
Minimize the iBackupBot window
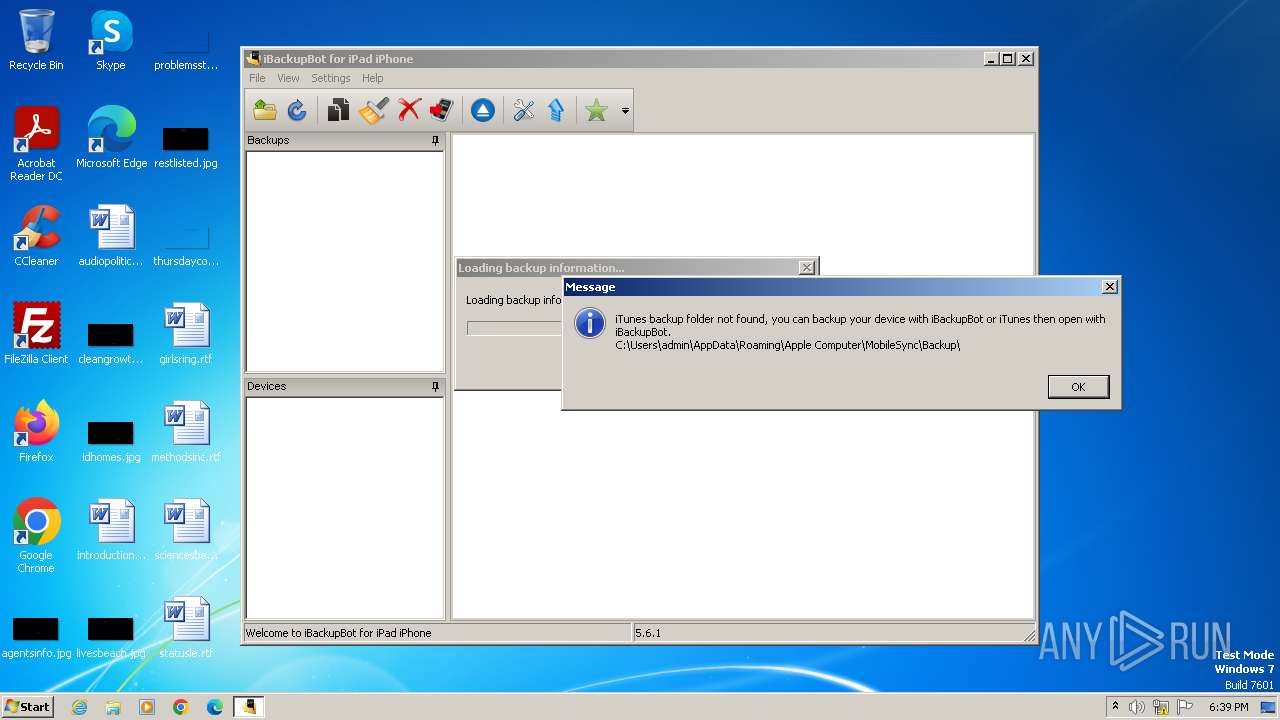point(991,59)
